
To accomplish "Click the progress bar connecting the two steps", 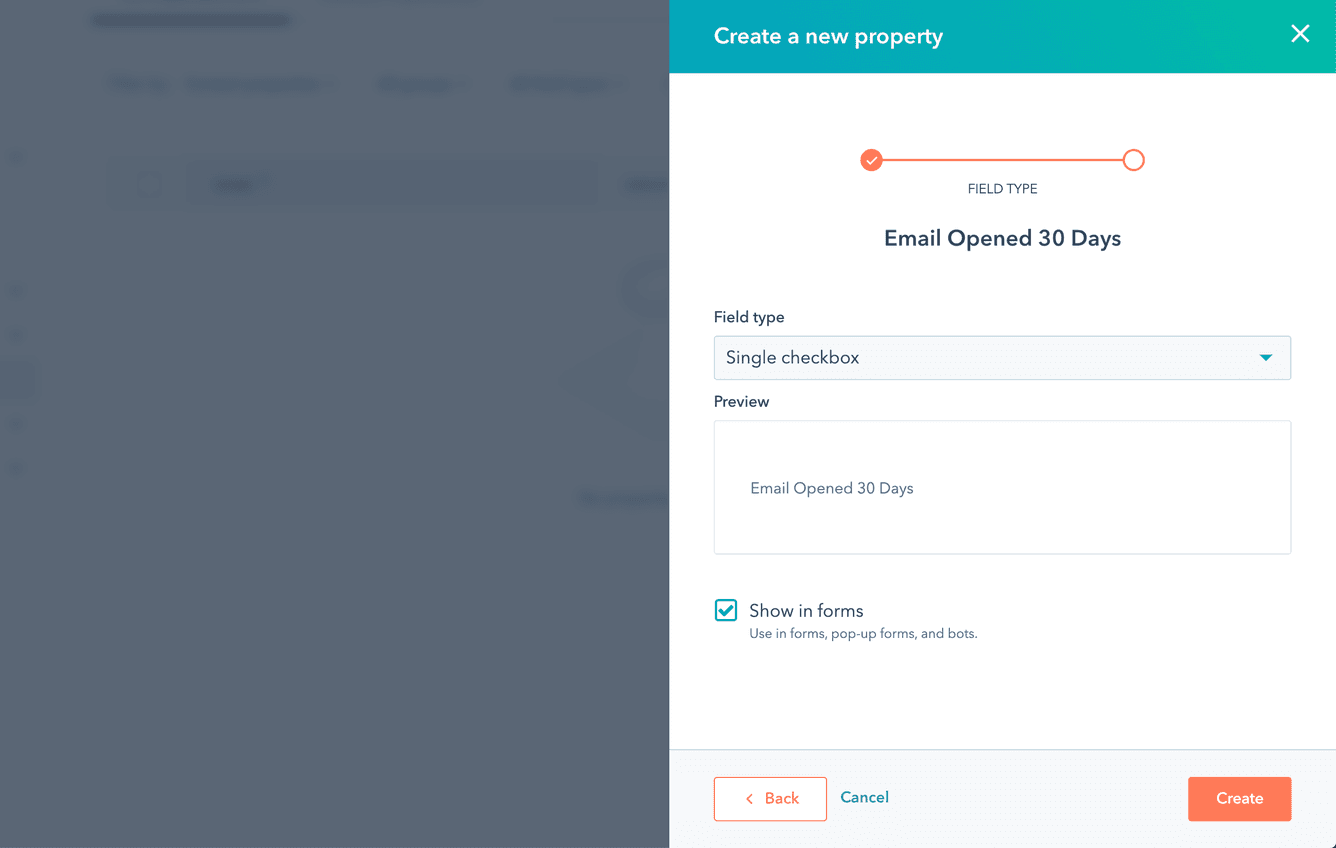I will click(1000, 160).
